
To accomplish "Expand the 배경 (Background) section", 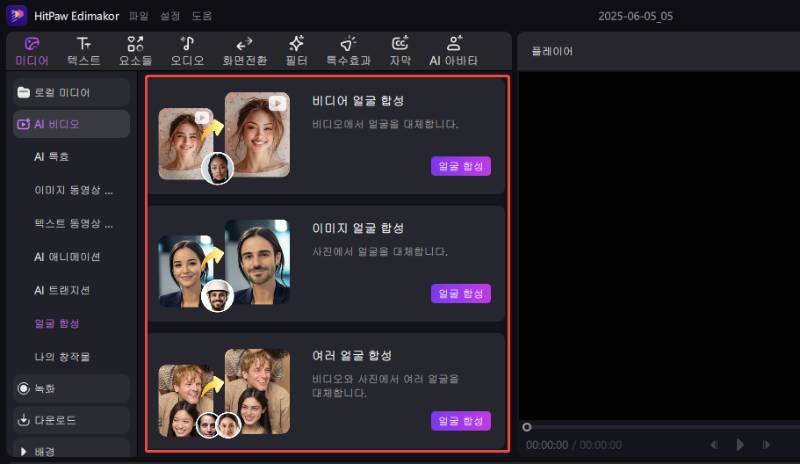I will (70, 451).
